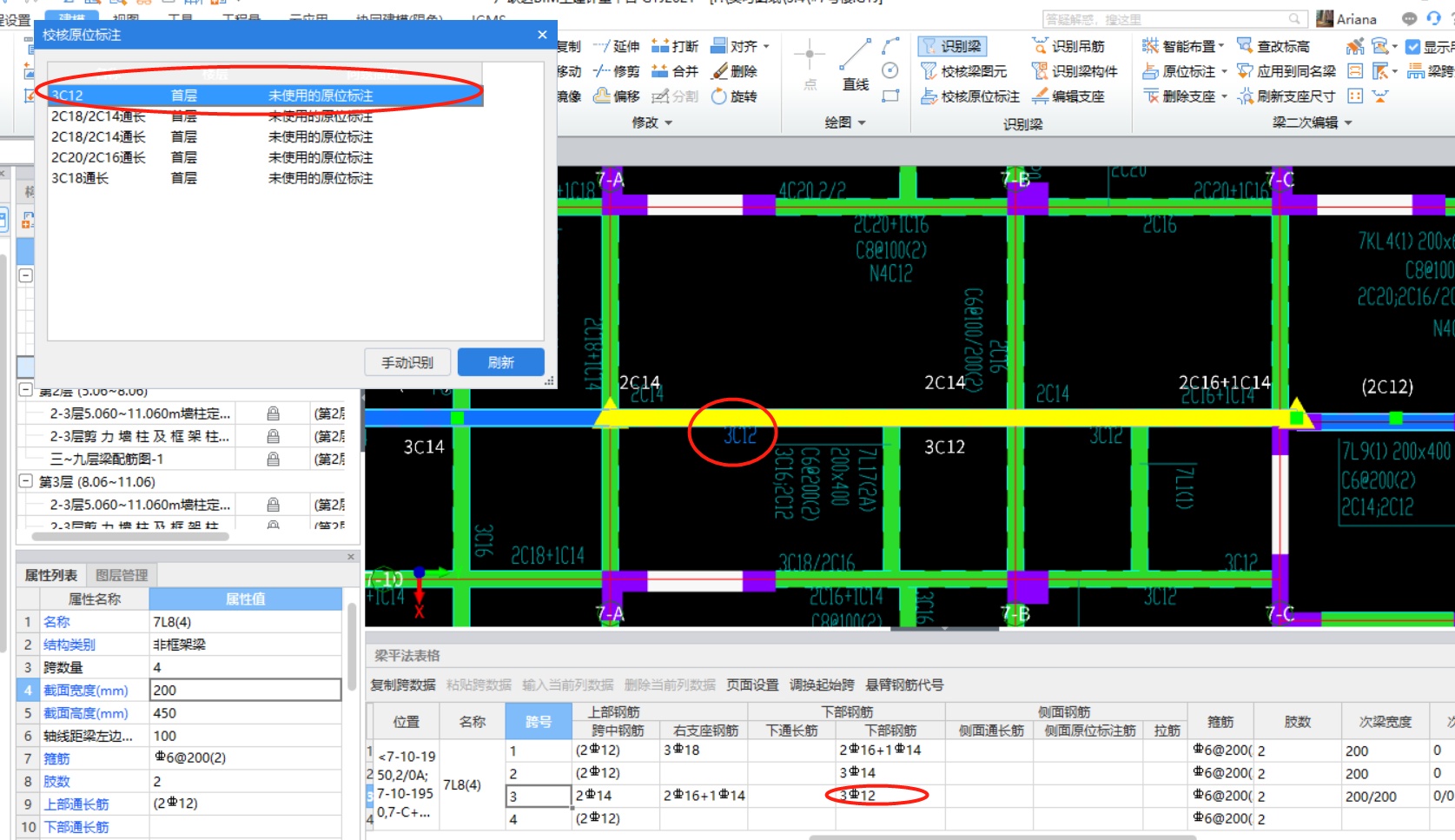
Task: Select the 旋转 (rotate) tool
Action: [x=734, y=96]
